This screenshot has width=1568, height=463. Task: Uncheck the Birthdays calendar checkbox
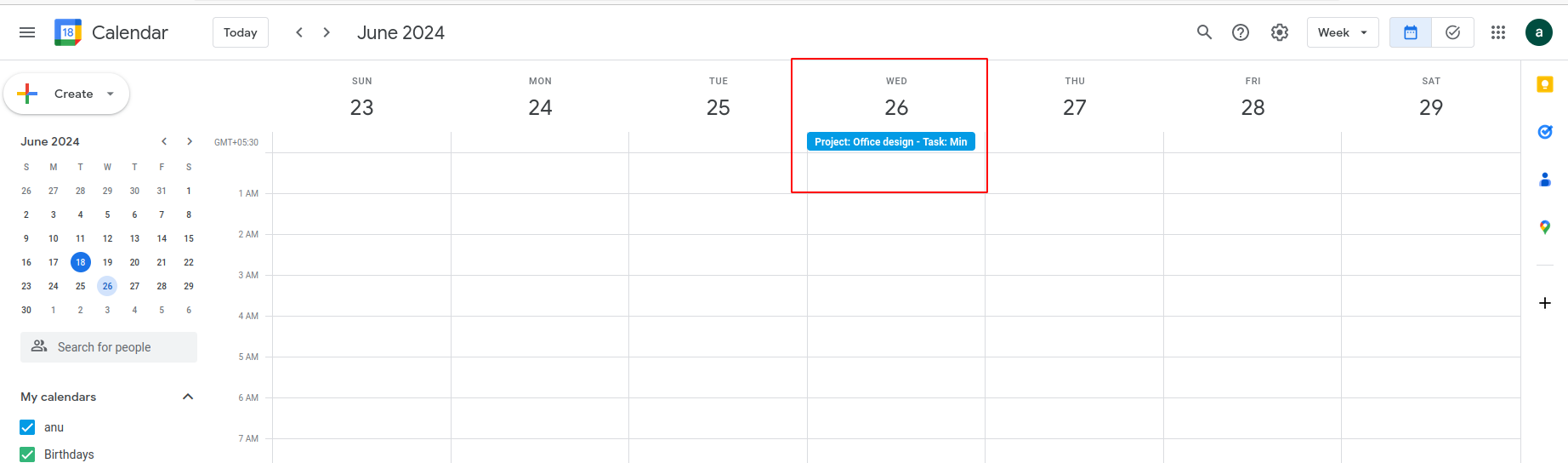coord(27,454)
